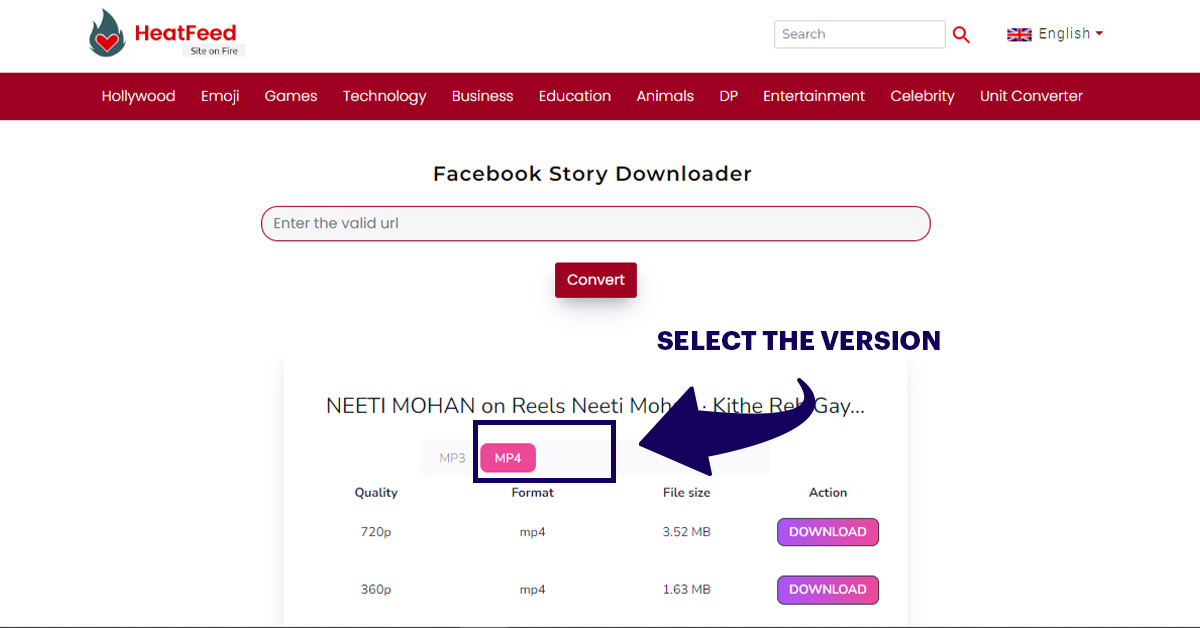Click the 3.52 MB file size

pyautogui.click(x=687, y=532)
